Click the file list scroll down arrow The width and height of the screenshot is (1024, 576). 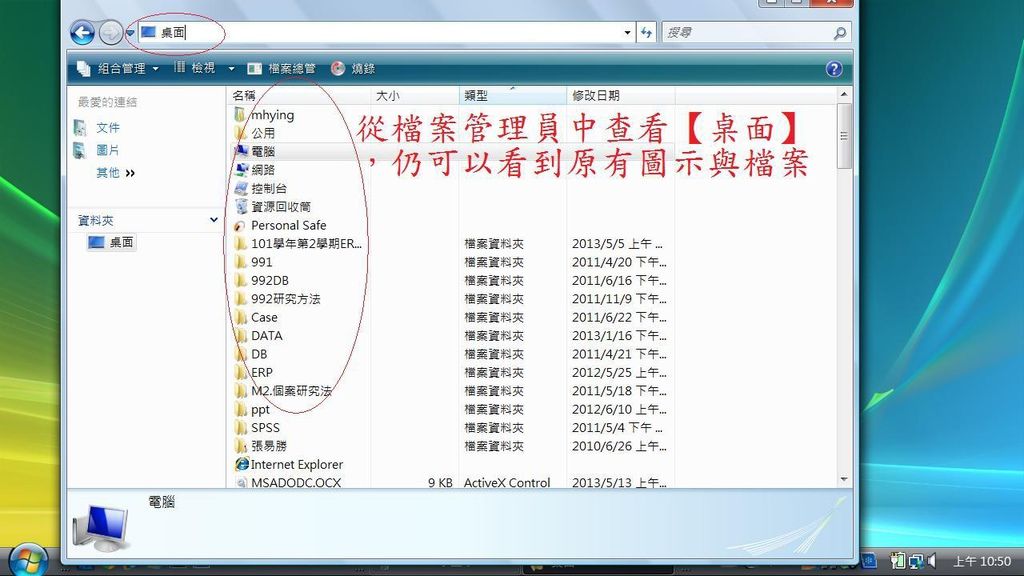[x=844, y=479]
